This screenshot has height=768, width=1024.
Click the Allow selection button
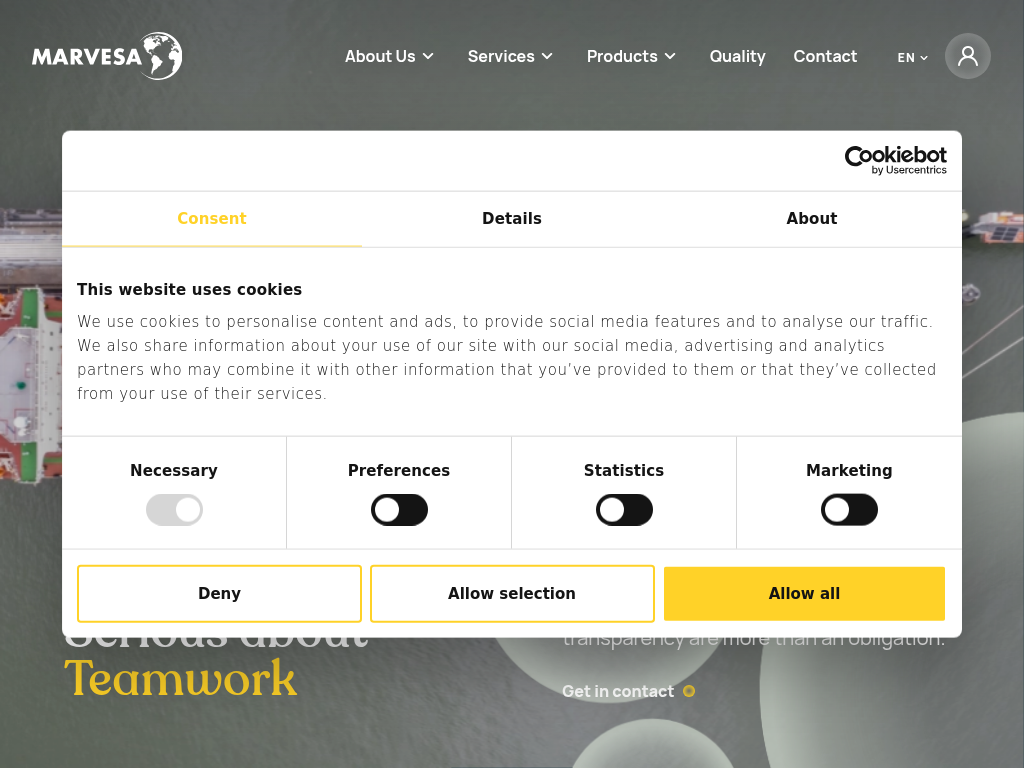click(512, 594)
